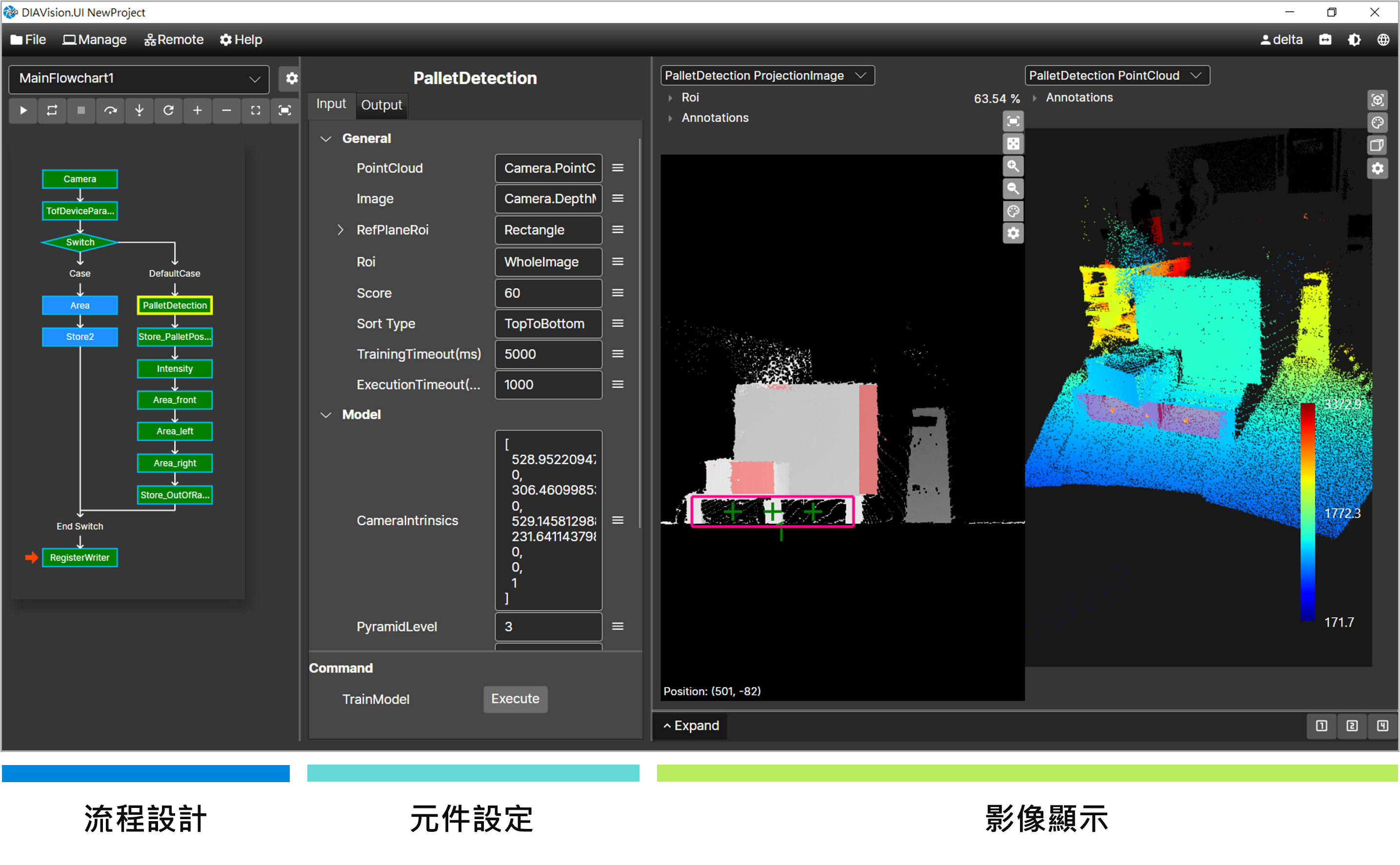
Task: Open color palette icon in point cloud viewer
Action: (1378, 122)
